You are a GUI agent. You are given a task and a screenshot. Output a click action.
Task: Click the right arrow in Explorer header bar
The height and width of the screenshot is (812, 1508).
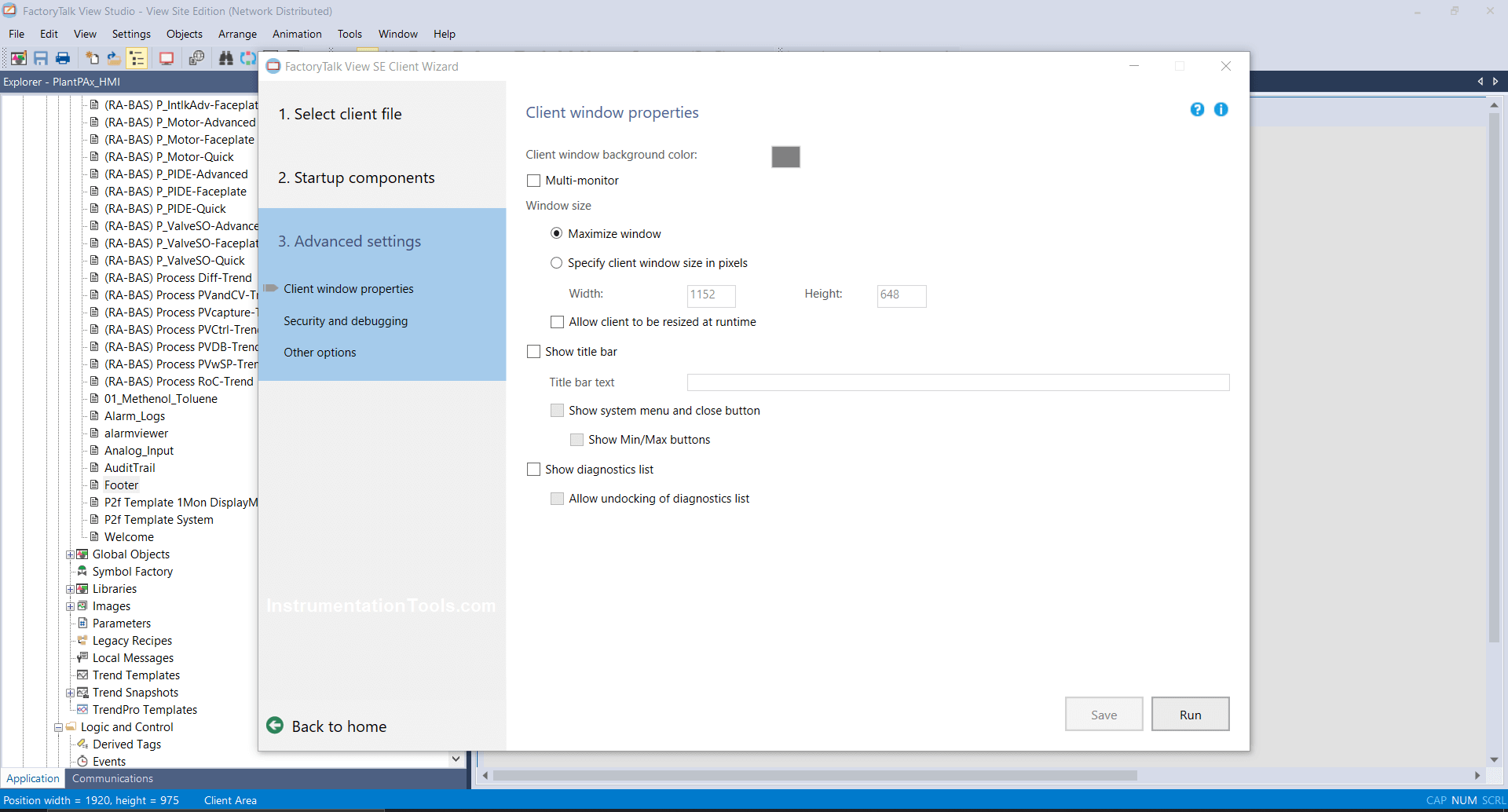tap(1495, 82)
